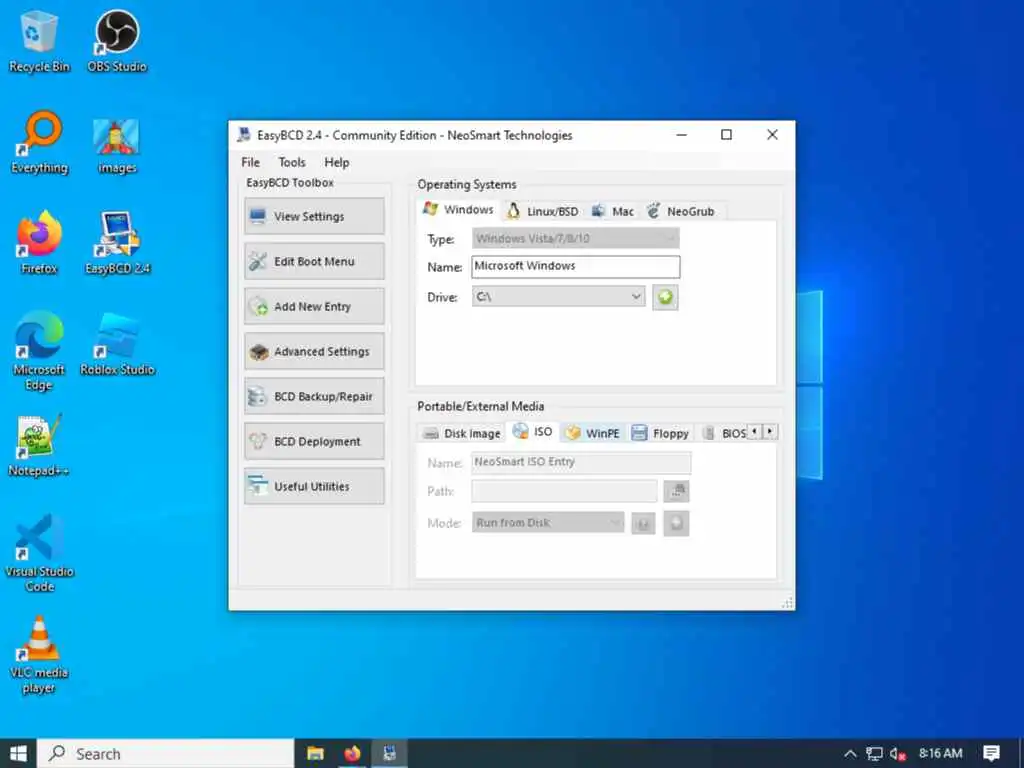This screenshot has height=768, width=1024.
Task: Select the Roblox Studio desktop shortcut
Action: (x=118, y=344)
